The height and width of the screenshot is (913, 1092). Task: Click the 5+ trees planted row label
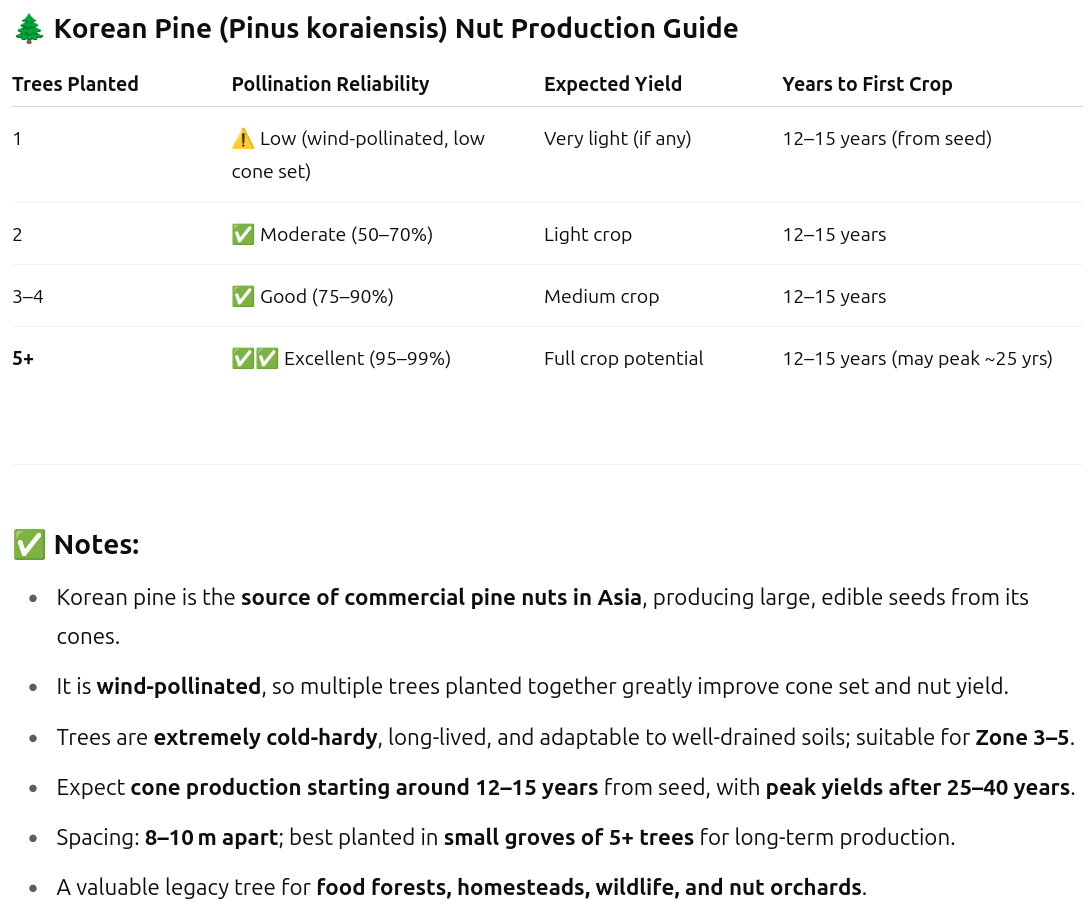(x=23, y=359)
